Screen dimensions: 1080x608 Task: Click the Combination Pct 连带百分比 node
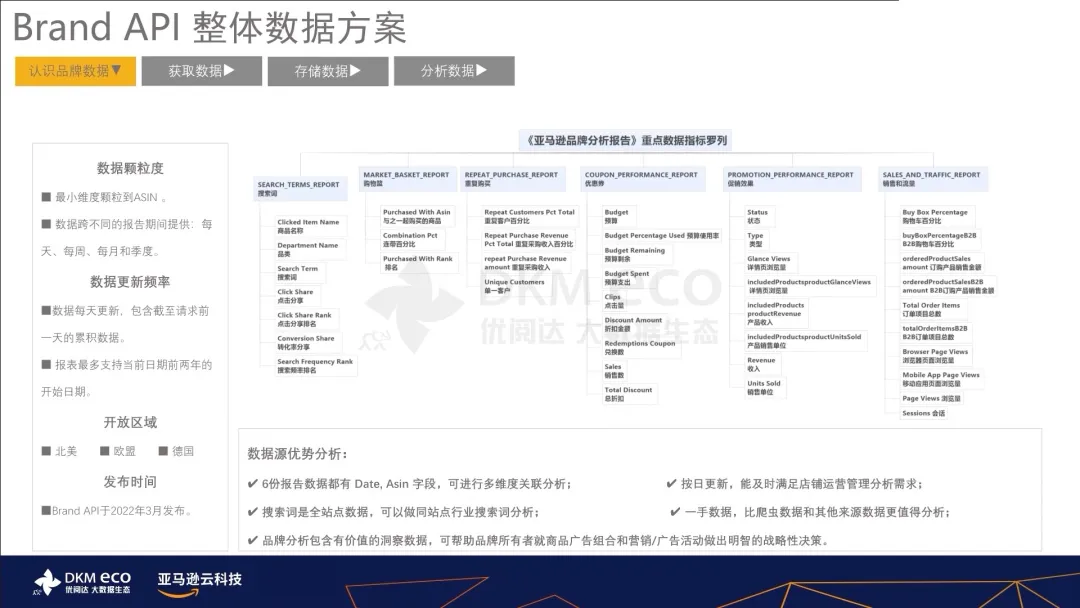(x=411, y=240)
